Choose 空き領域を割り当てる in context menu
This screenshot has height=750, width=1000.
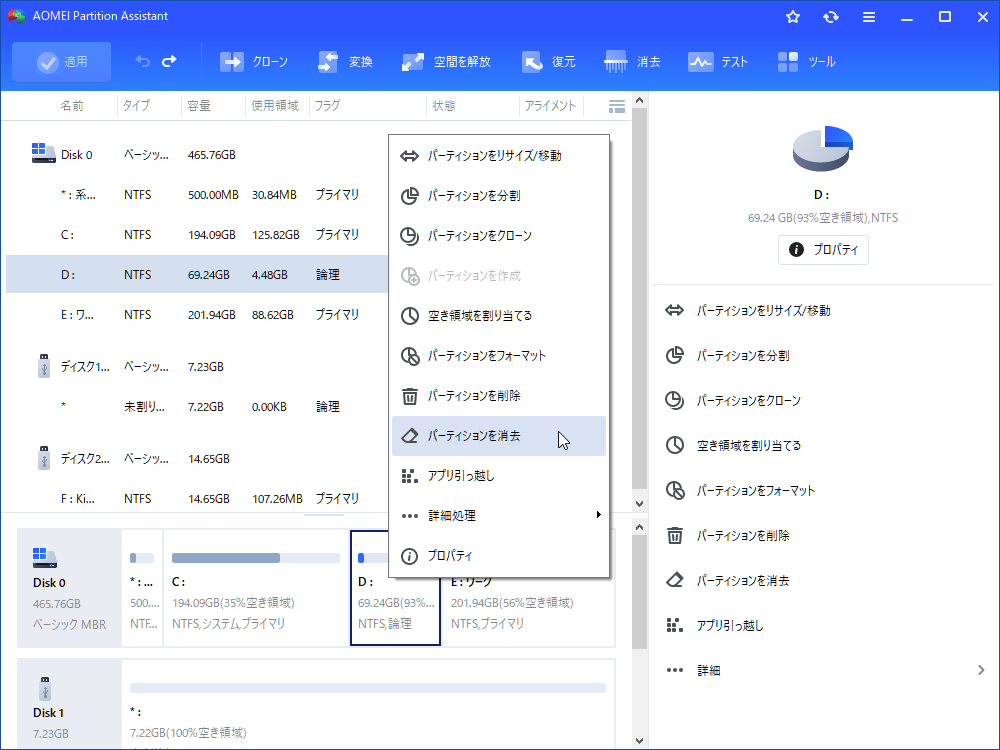(499, 316)
